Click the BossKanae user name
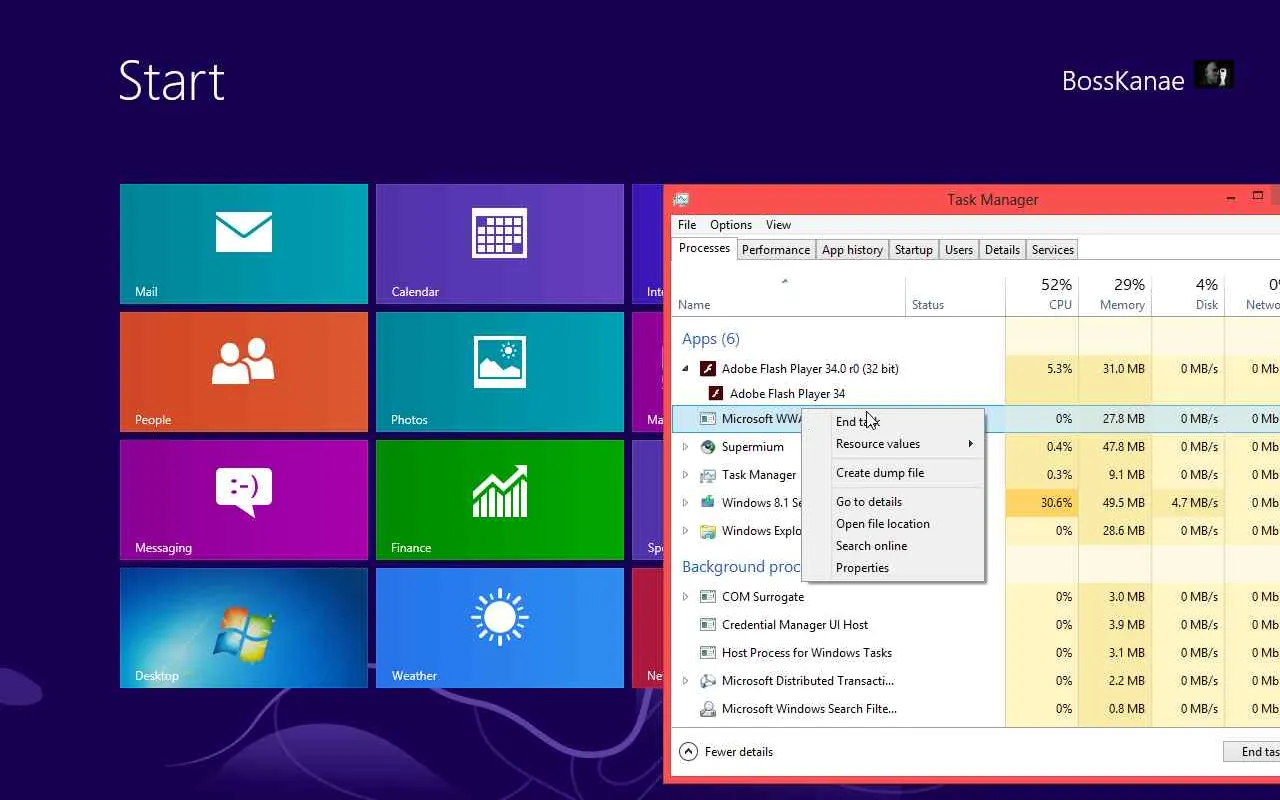 point(1123,81)
